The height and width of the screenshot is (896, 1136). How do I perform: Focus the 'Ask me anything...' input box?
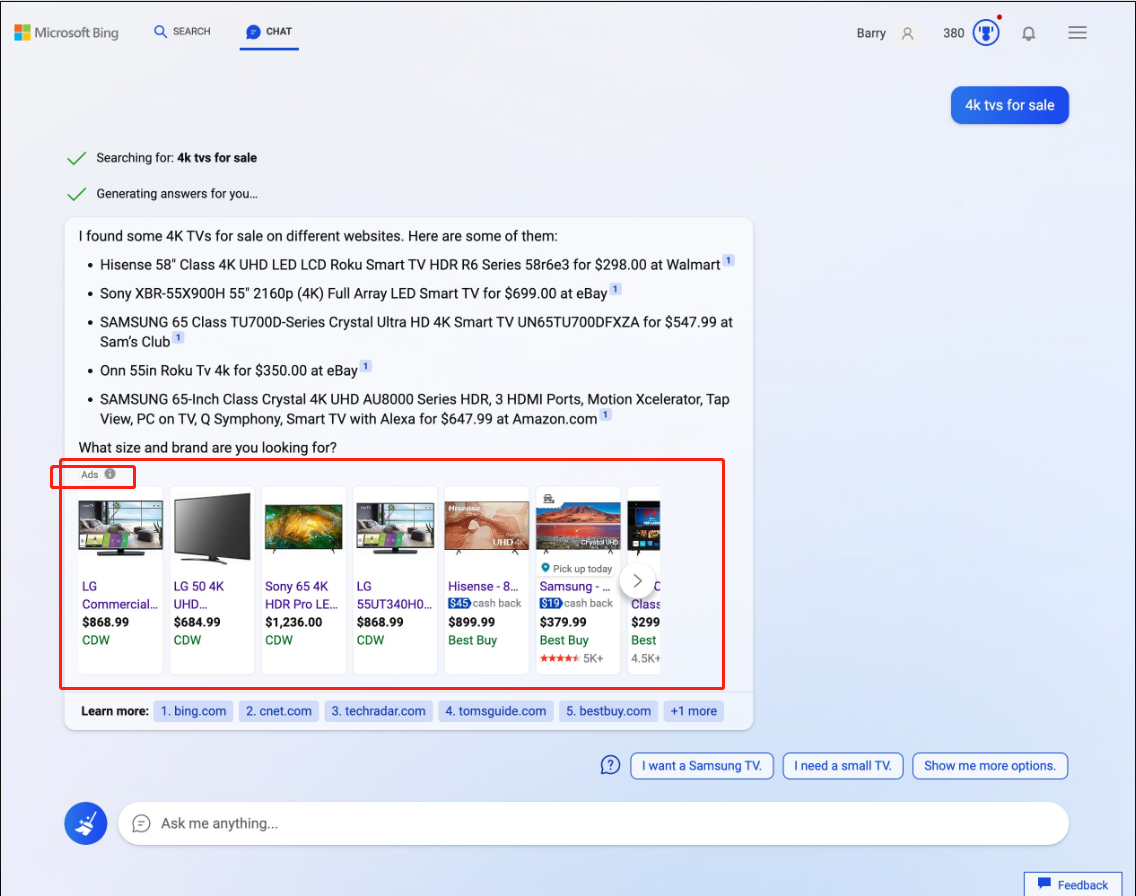[x=593, y=824]
